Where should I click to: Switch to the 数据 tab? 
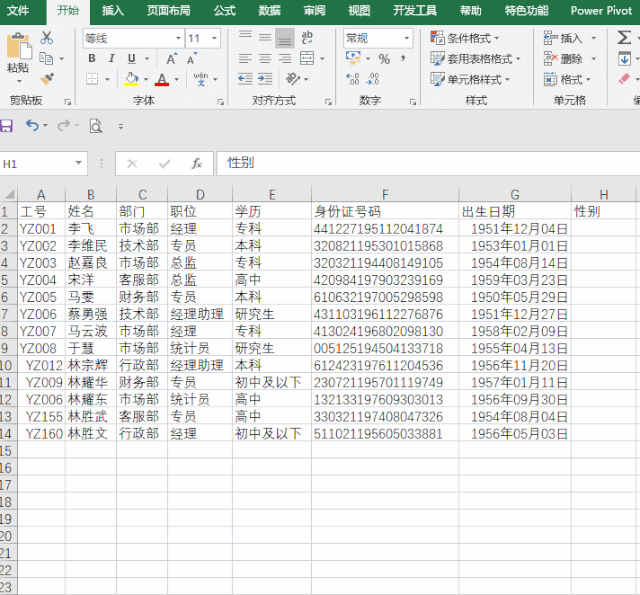pos(269,11)
